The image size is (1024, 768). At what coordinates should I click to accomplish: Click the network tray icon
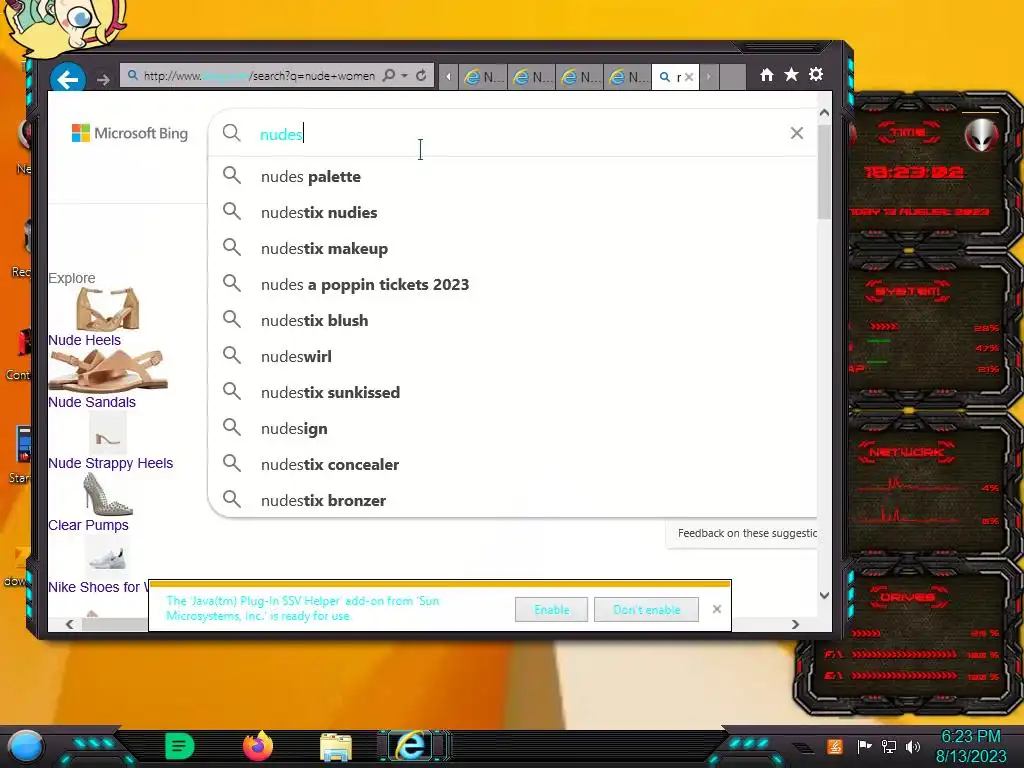pos(889,746)
